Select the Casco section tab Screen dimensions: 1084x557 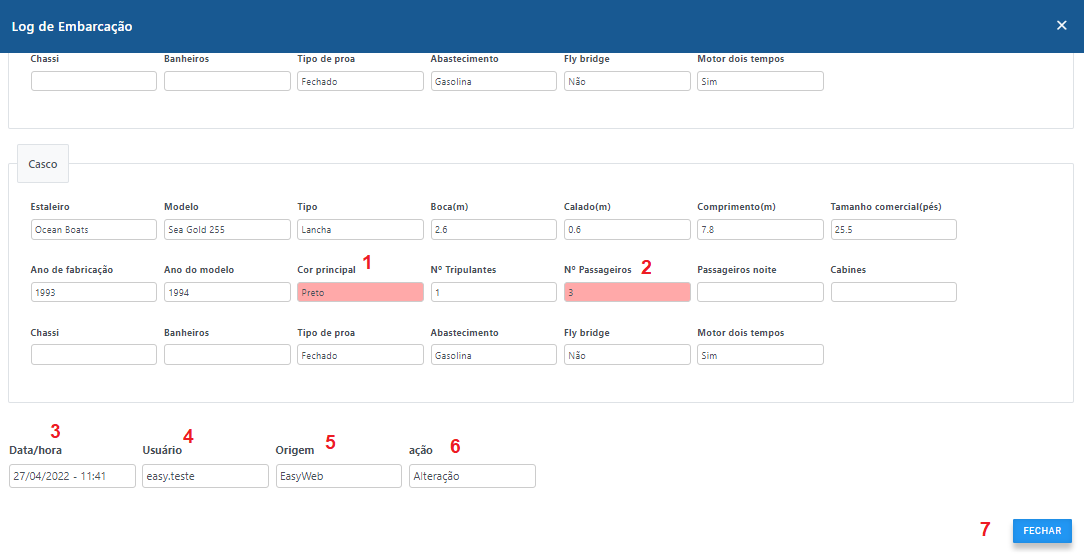43,164
